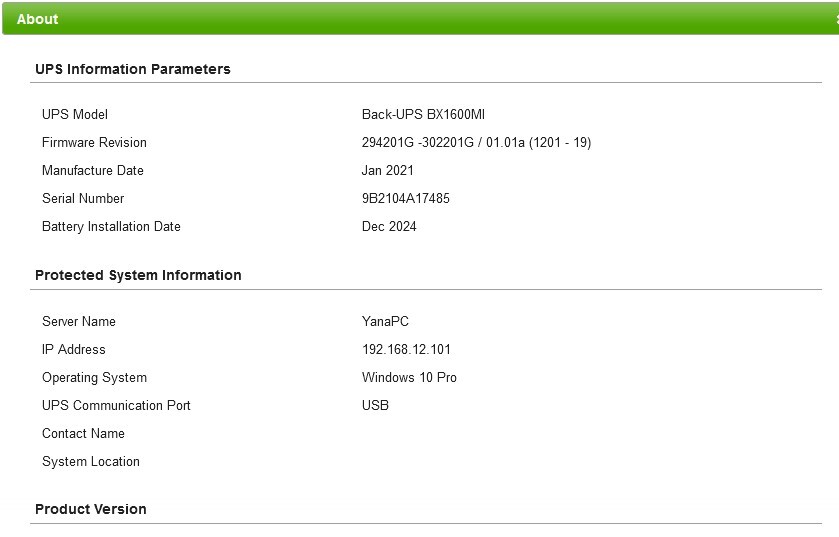Click the Firmware Revision label
This screenshot has width=839, height=537.
tap(94, 142)
